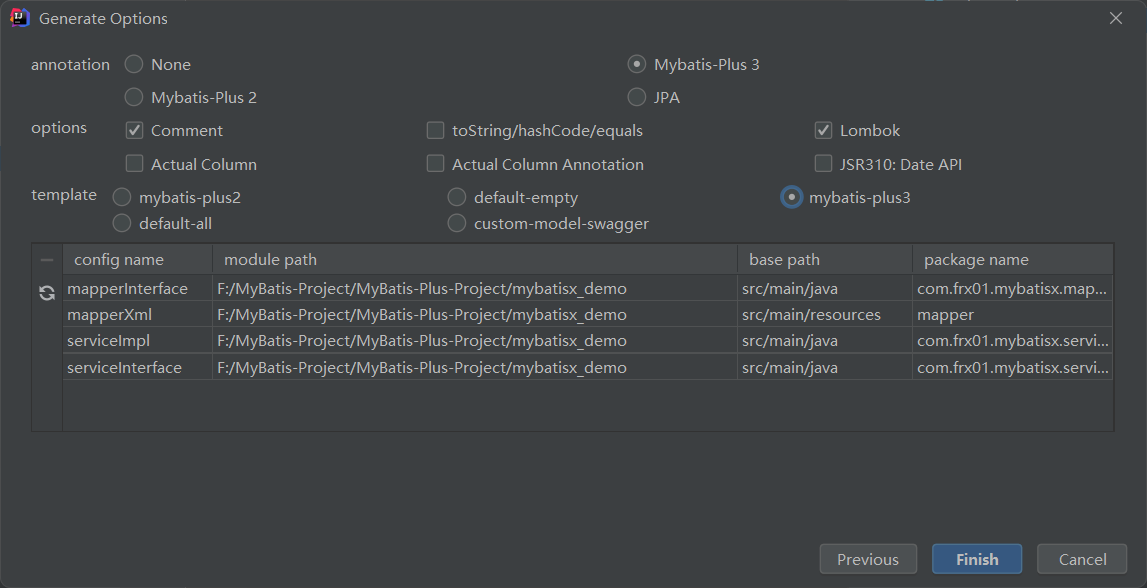The width and height of the screenshot is (1147, 588).
Task: Click the module path cell for serviceInterface
Action: click(x=475, y=367)
